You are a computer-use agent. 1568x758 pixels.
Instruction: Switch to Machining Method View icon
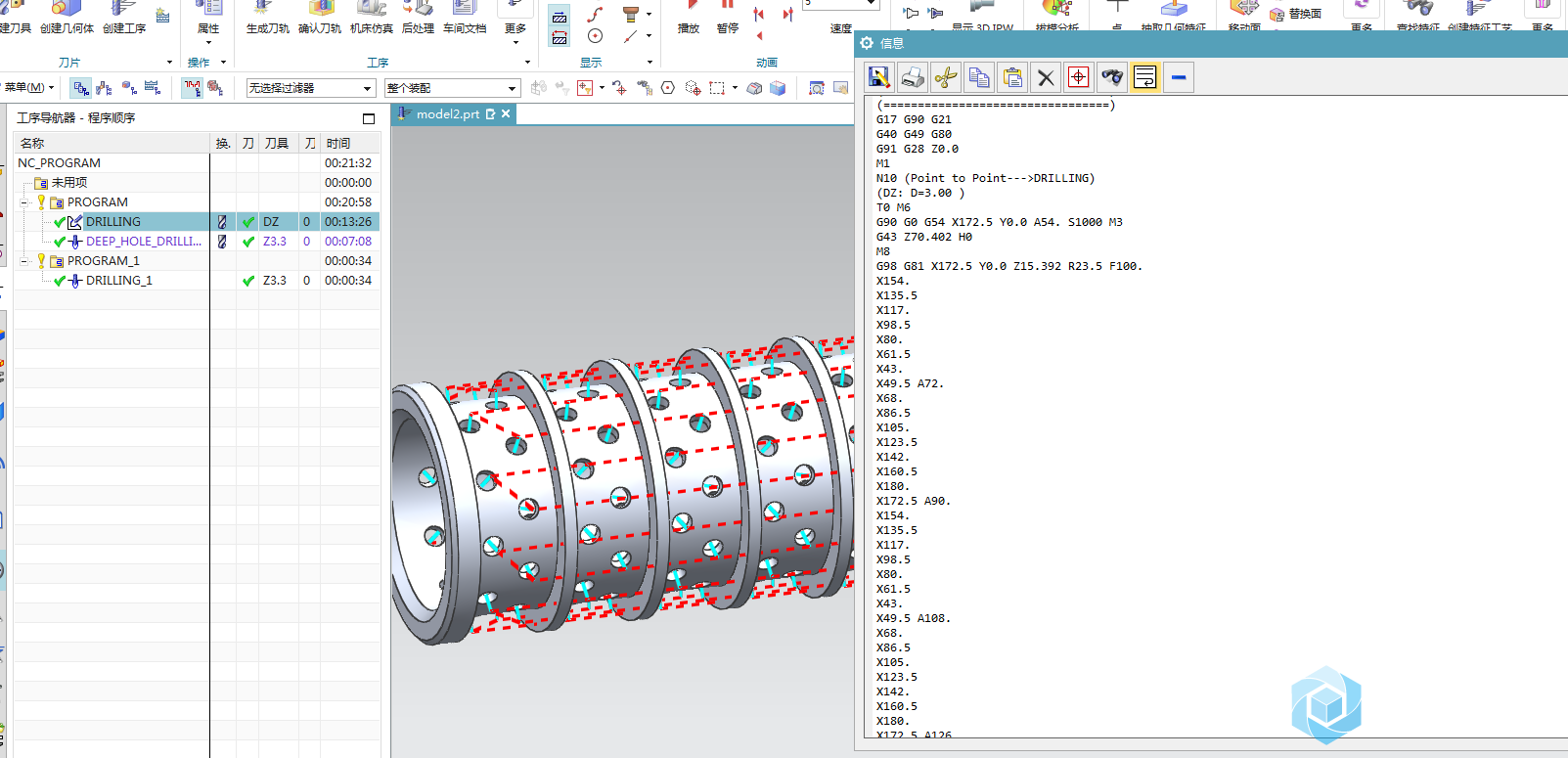click(153, 88)
